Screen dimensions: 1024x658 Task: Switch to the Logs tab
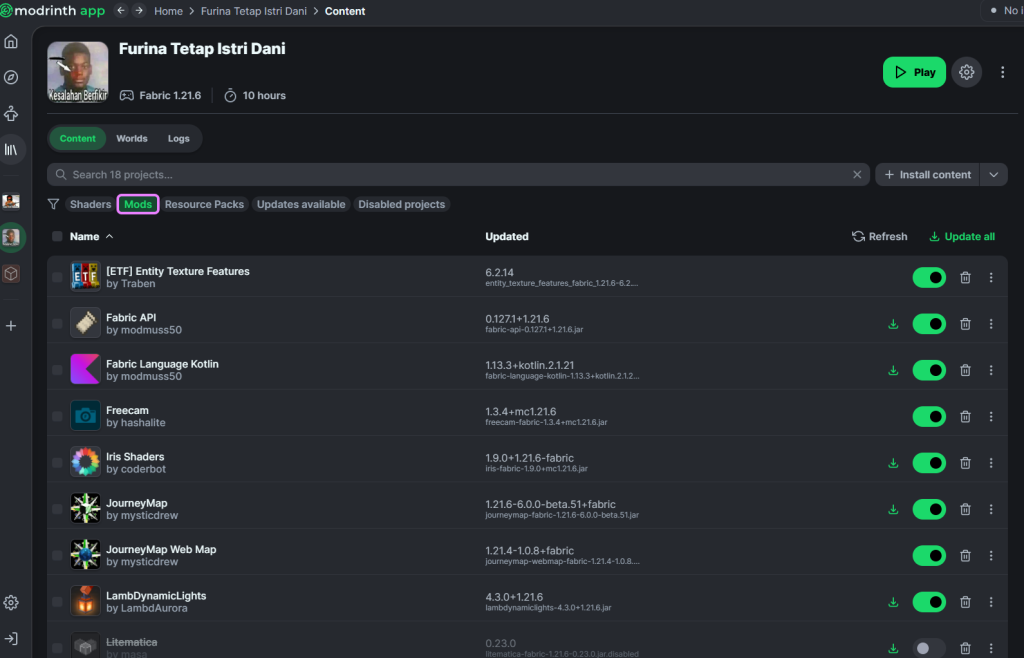[178, 138]
